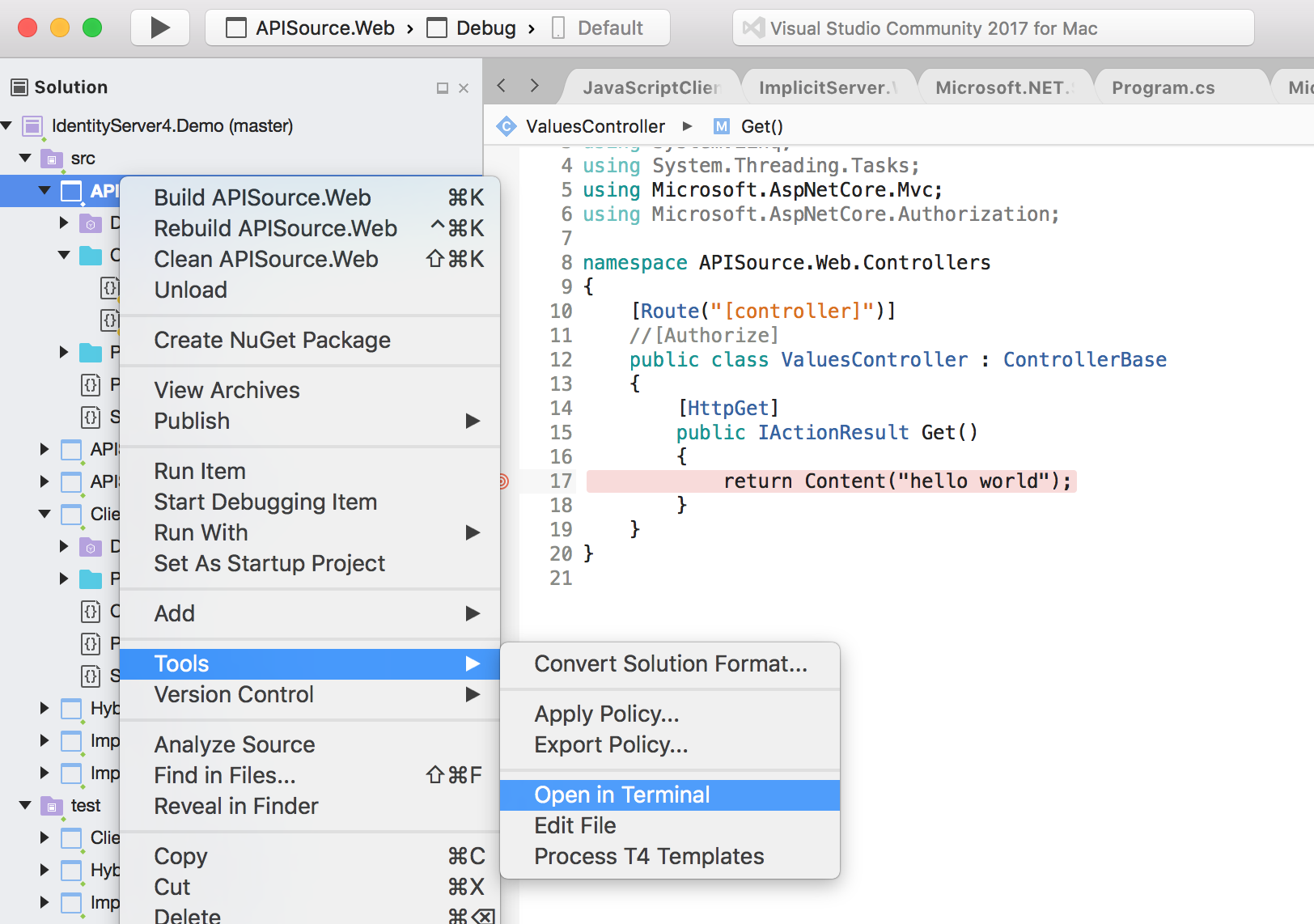Choose Cut from context menu

(x=310, y=887)
